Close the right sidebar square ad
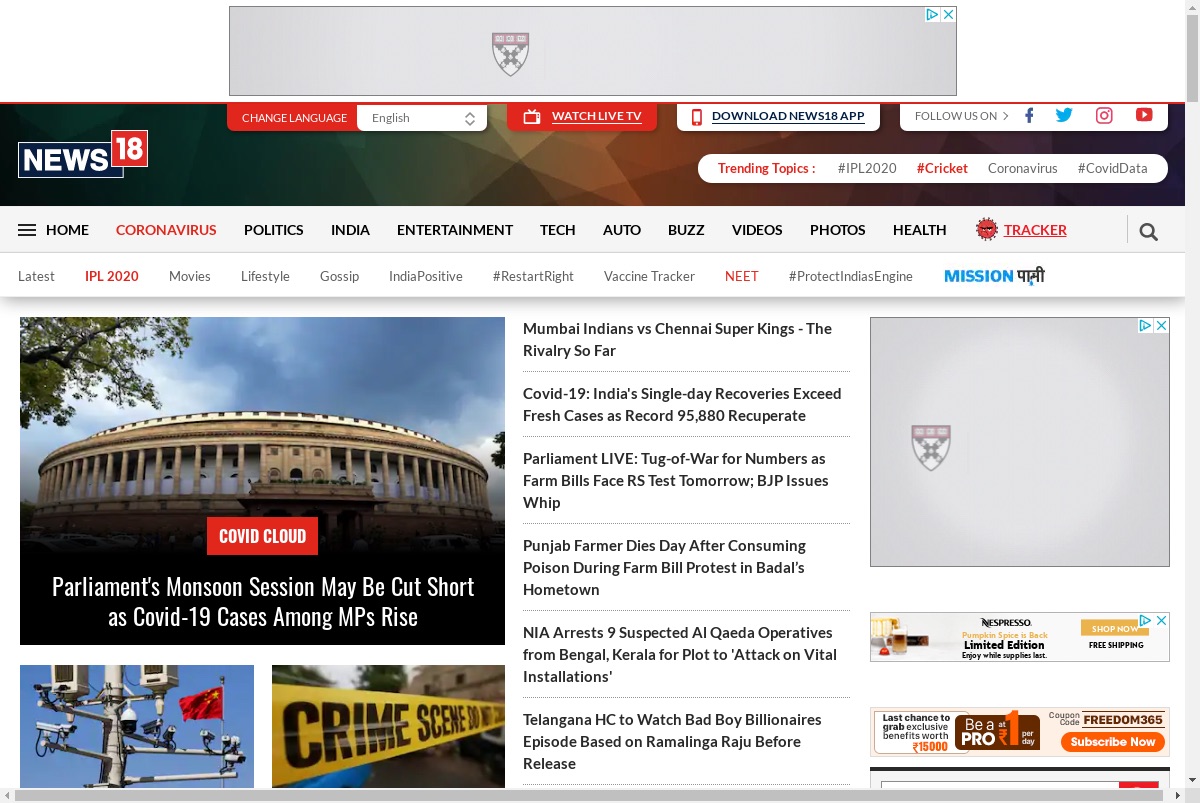This screenshot has width=1200, height=803. 1162,325
